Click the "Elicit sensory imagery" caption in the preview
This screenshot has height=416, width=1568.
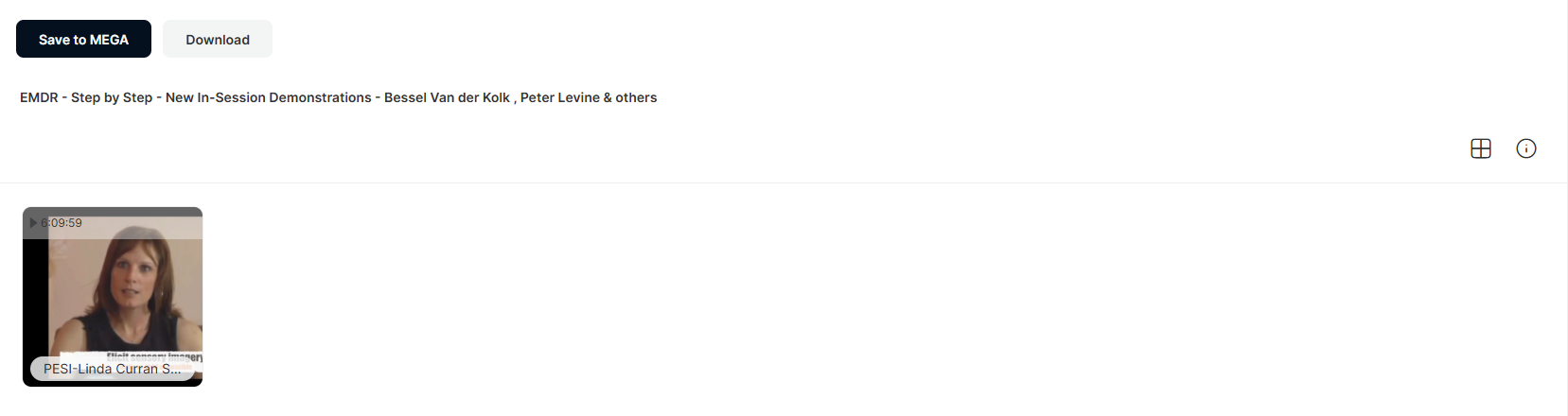[x=154, y=356]
